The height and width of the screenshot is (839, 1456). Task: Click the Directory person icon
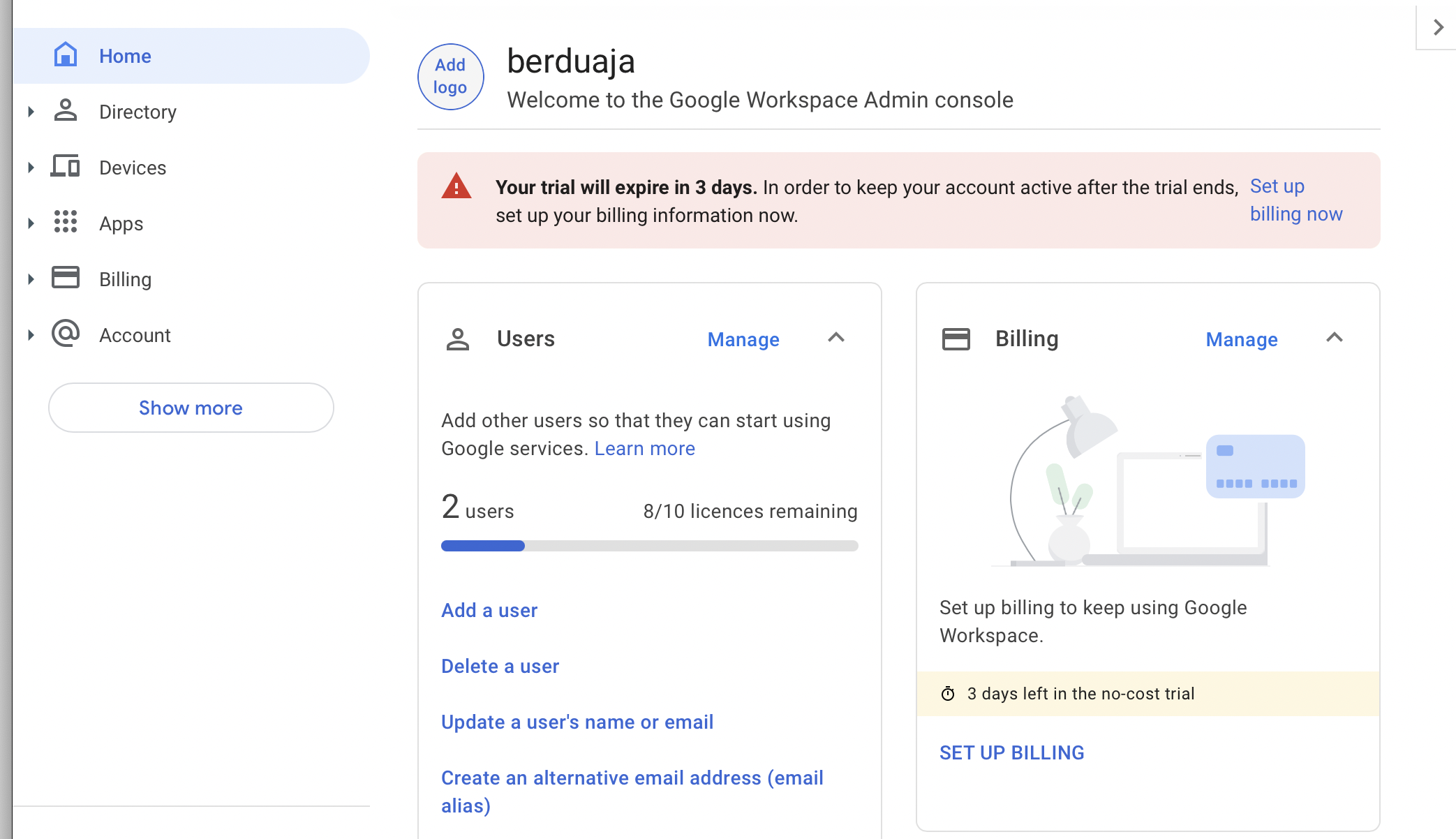[66, 111]
